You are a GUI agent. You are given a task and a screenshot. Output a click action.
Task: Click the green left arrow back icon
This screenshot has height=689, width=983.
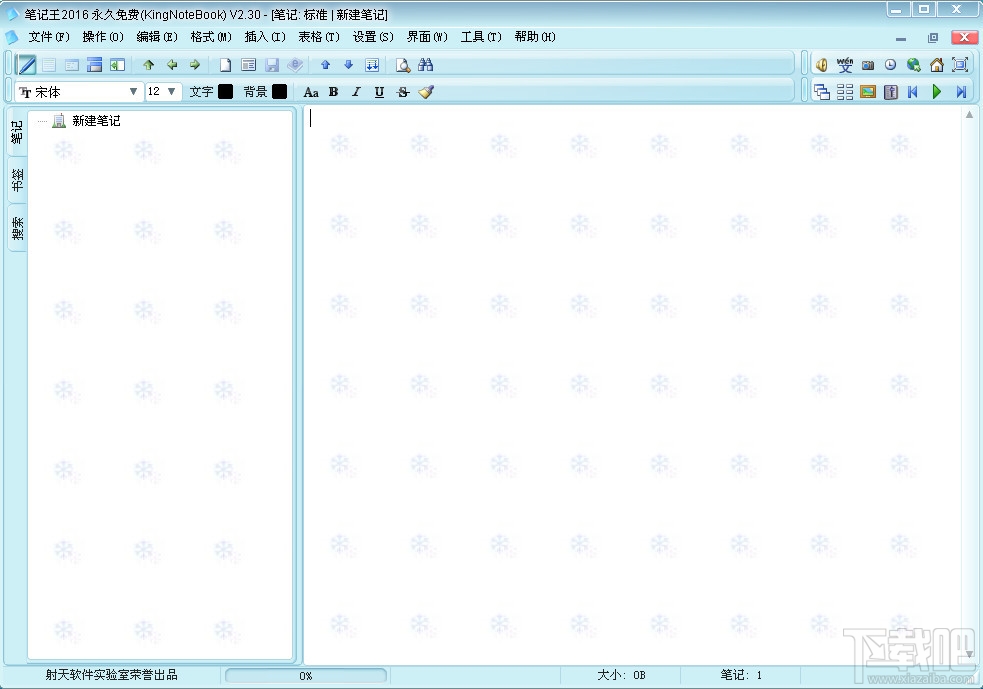[172, 65]
